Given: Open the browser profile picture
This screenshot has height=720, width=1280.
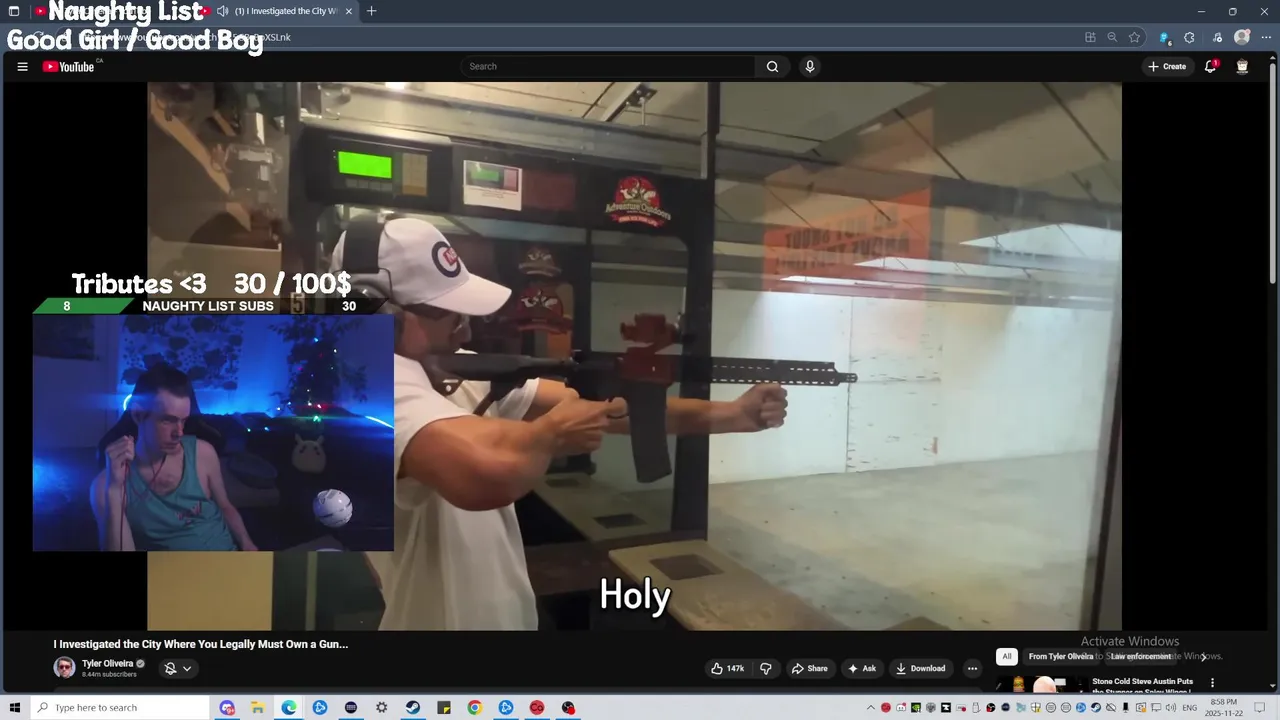Looking at the screenshot, I should (1242, 37).
